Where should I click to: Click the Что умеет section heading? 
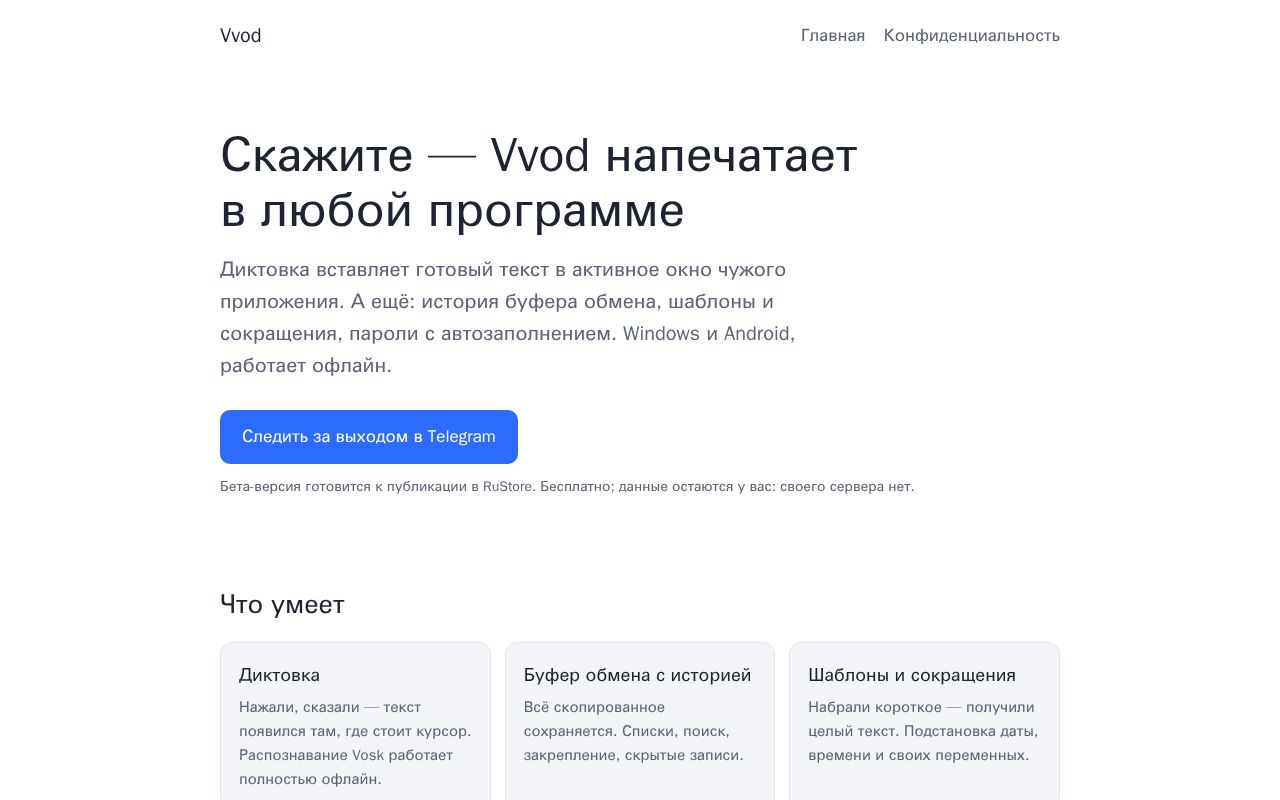pos(282,605)
